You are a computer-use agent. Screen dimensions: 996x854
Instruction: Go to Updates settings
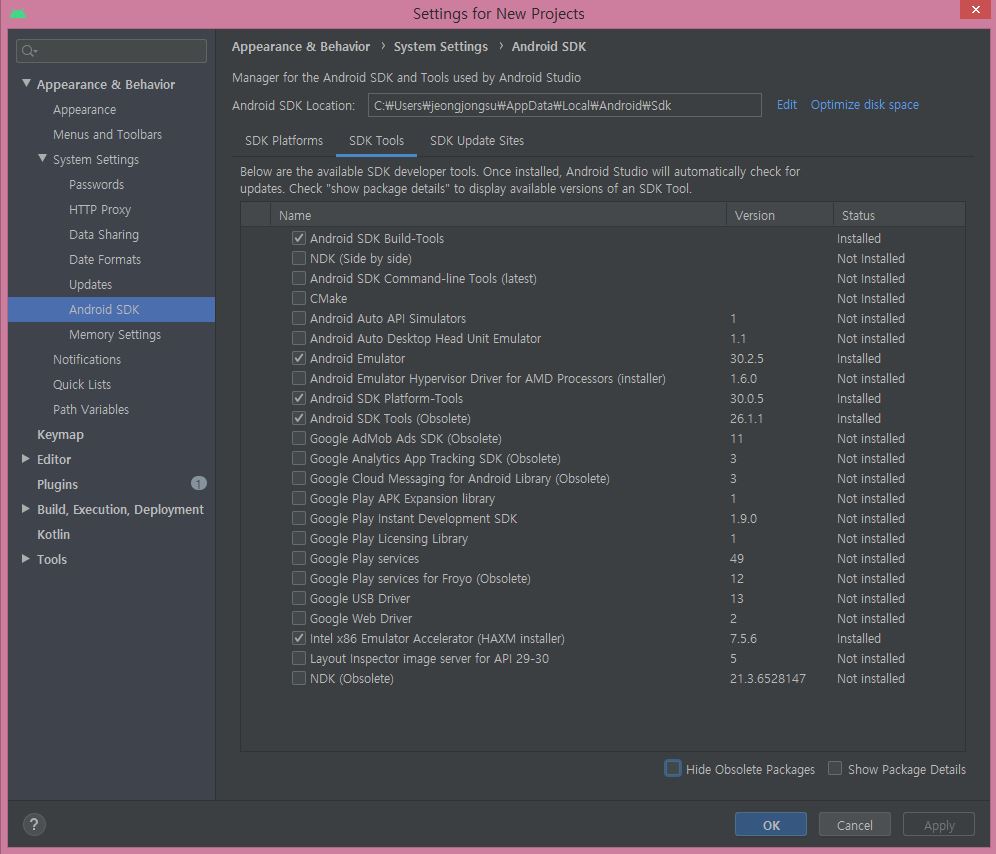click(x=90, y=284)
